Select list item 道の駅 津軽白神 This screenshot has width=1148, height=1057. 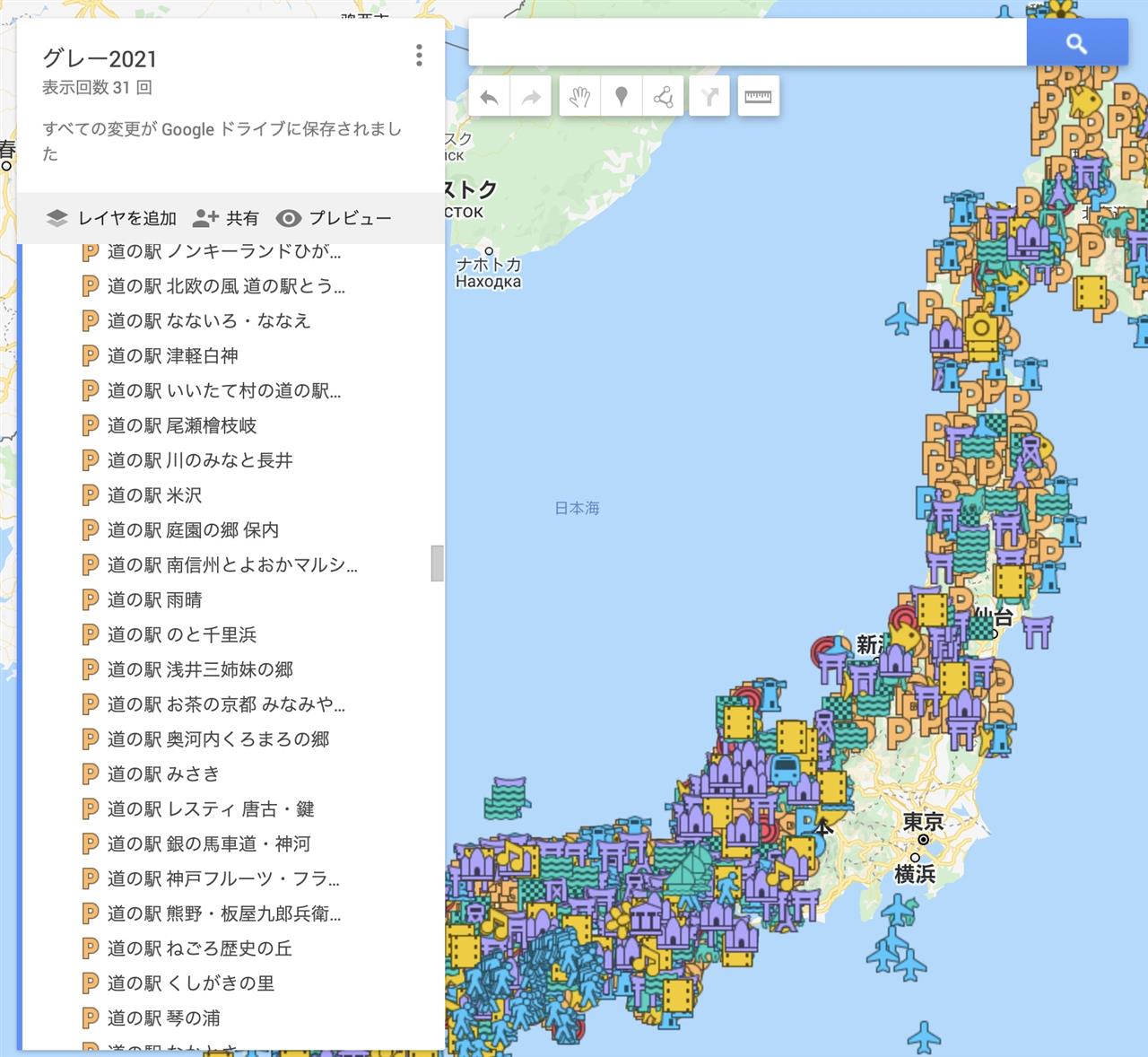tap(173, 355)
